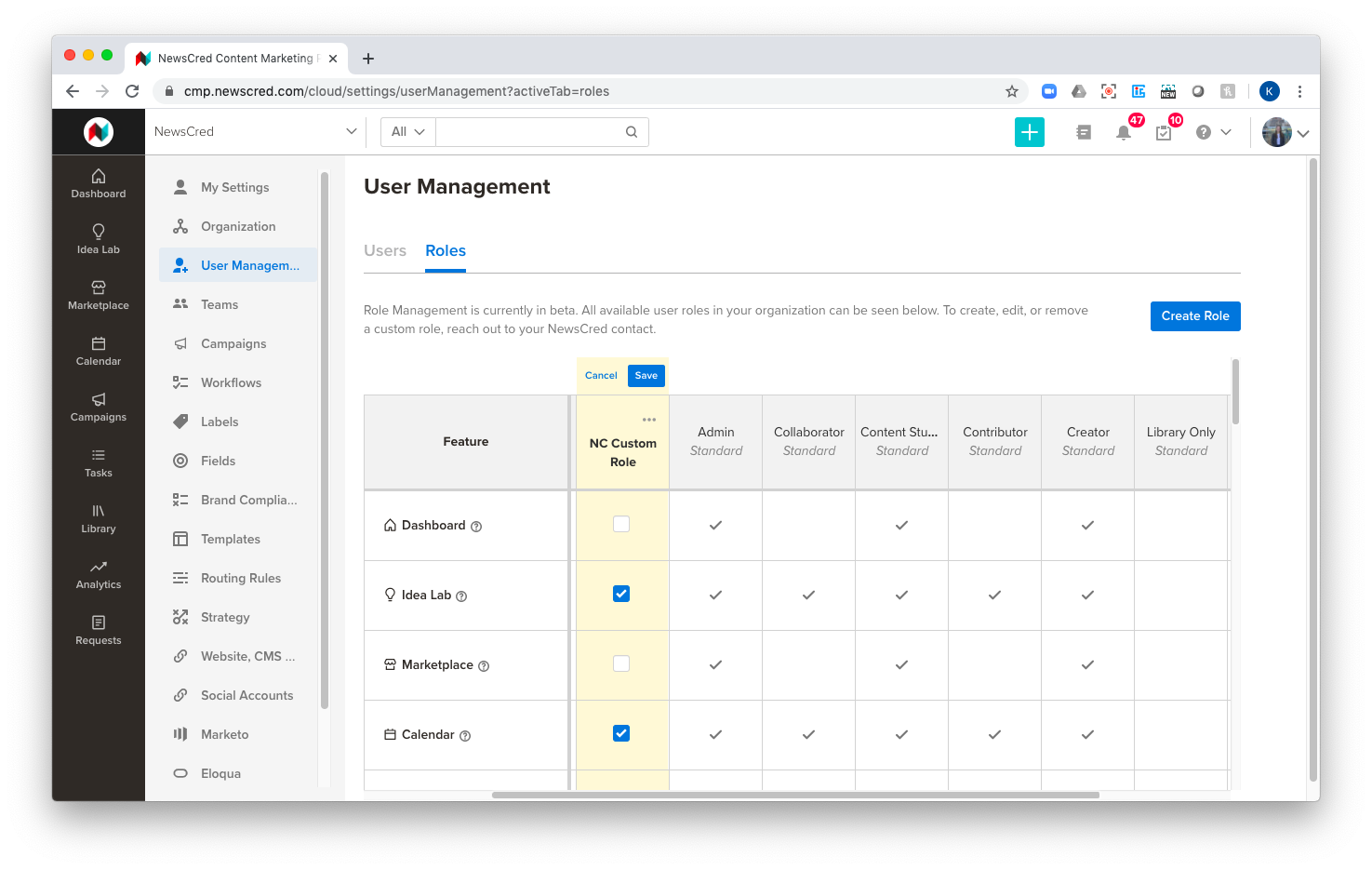The height and width of the screenshot is (870, 1372).
Task: Open NC Custom Role three-dot options
Action: click(649, 420)
